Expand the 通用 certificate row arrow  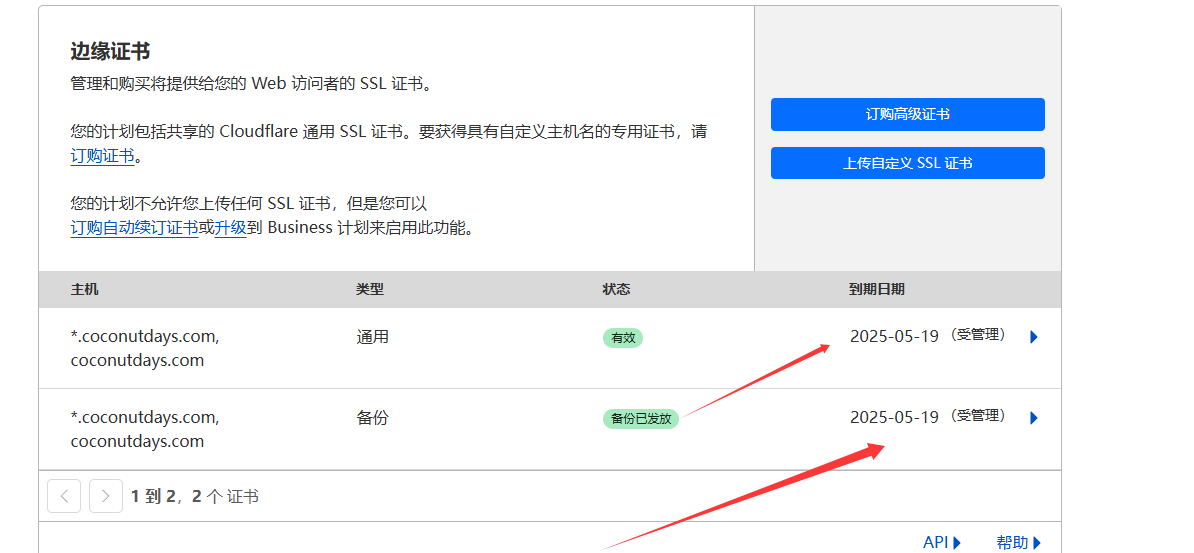click(x=1033, y=337)
